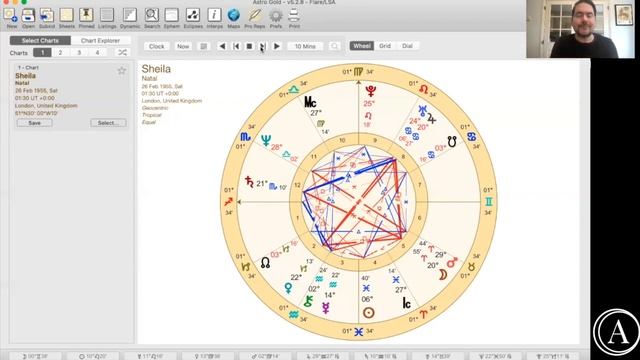The width and height of the screenshot is (640, 360).
Task: Step chart backward with left arrow
Action: (222, 46)
